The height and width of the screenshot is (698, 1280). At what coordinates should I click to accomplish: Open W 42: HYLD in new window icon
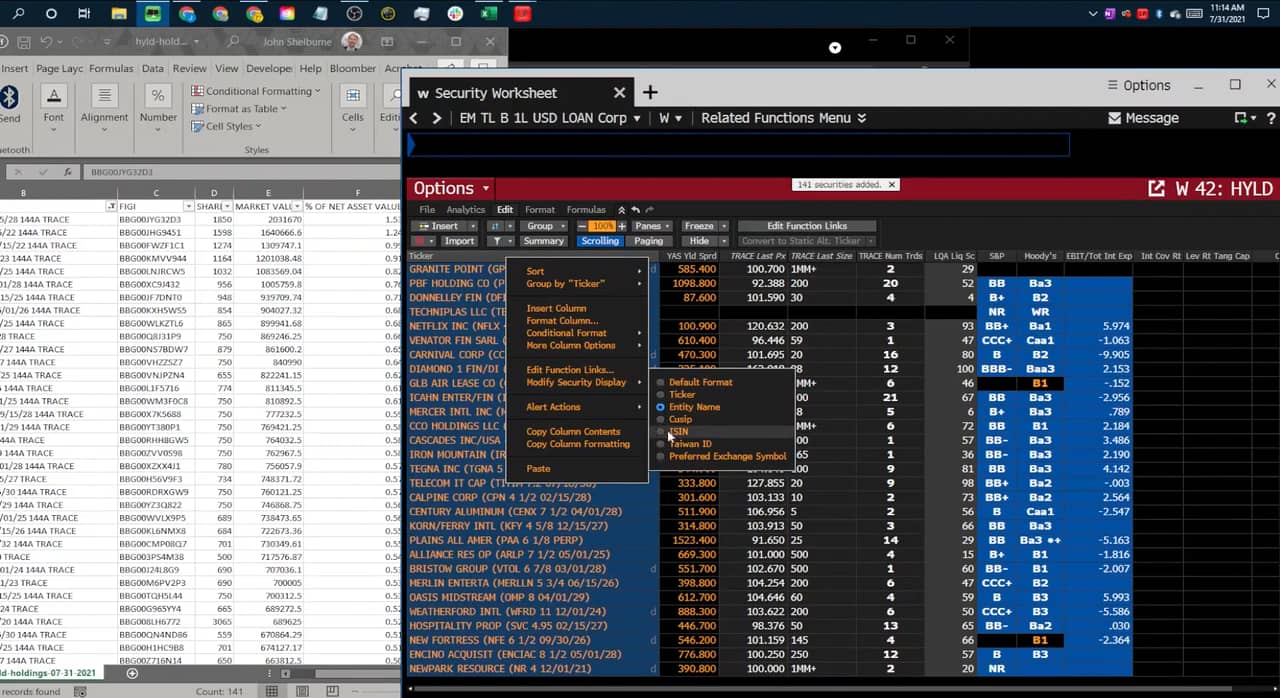pyautogui.click(x=1156, y=188)
